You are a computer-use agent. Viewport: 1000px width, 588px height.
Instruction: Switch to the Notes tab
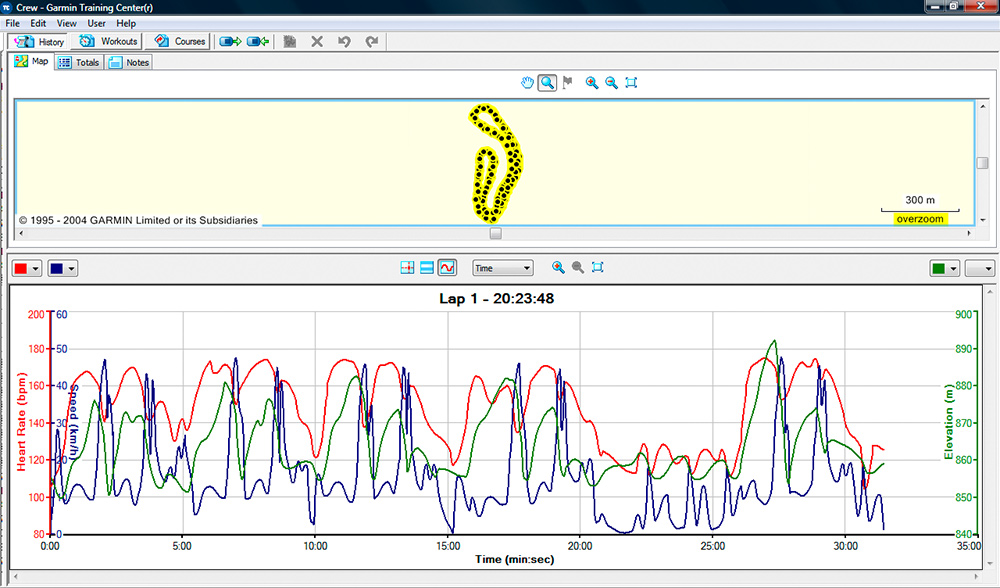129,62
